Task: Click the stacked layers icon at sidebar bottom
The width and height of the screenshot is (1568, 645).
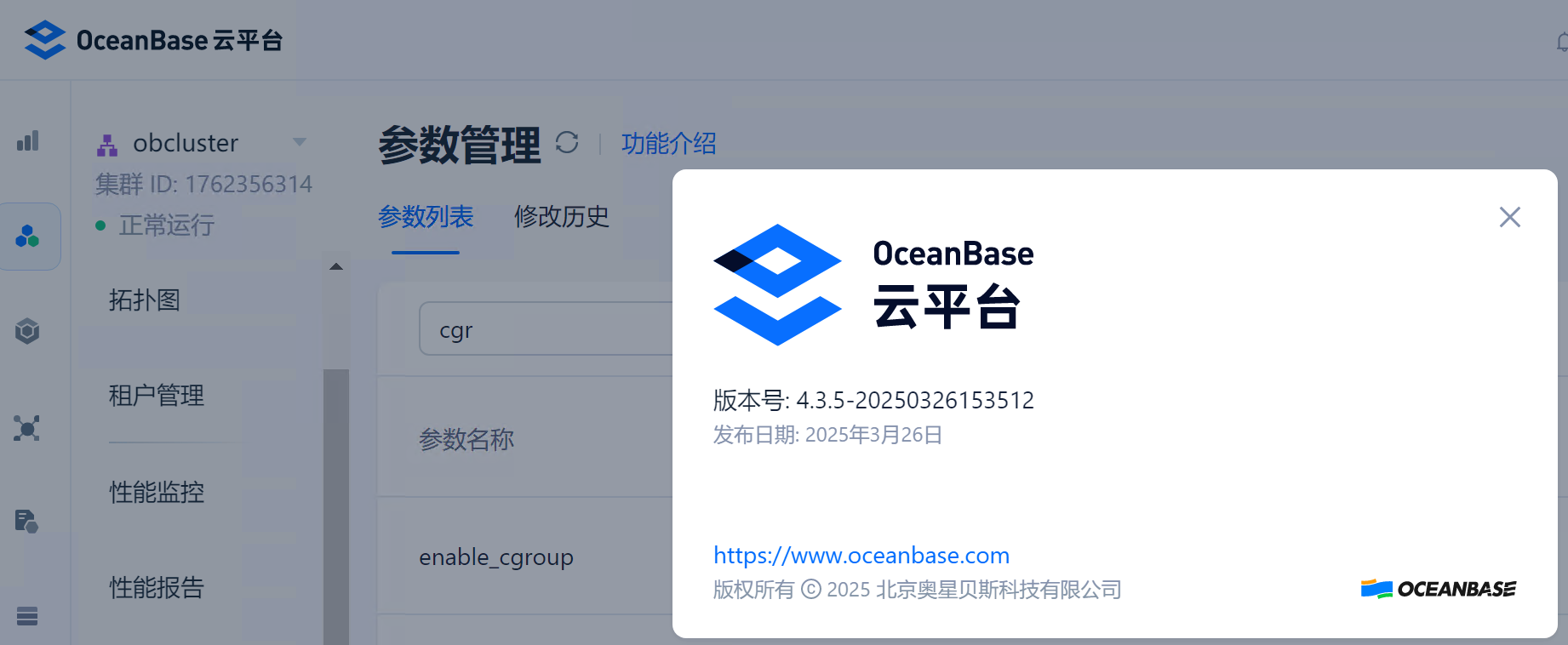Action: coord(27,616)
